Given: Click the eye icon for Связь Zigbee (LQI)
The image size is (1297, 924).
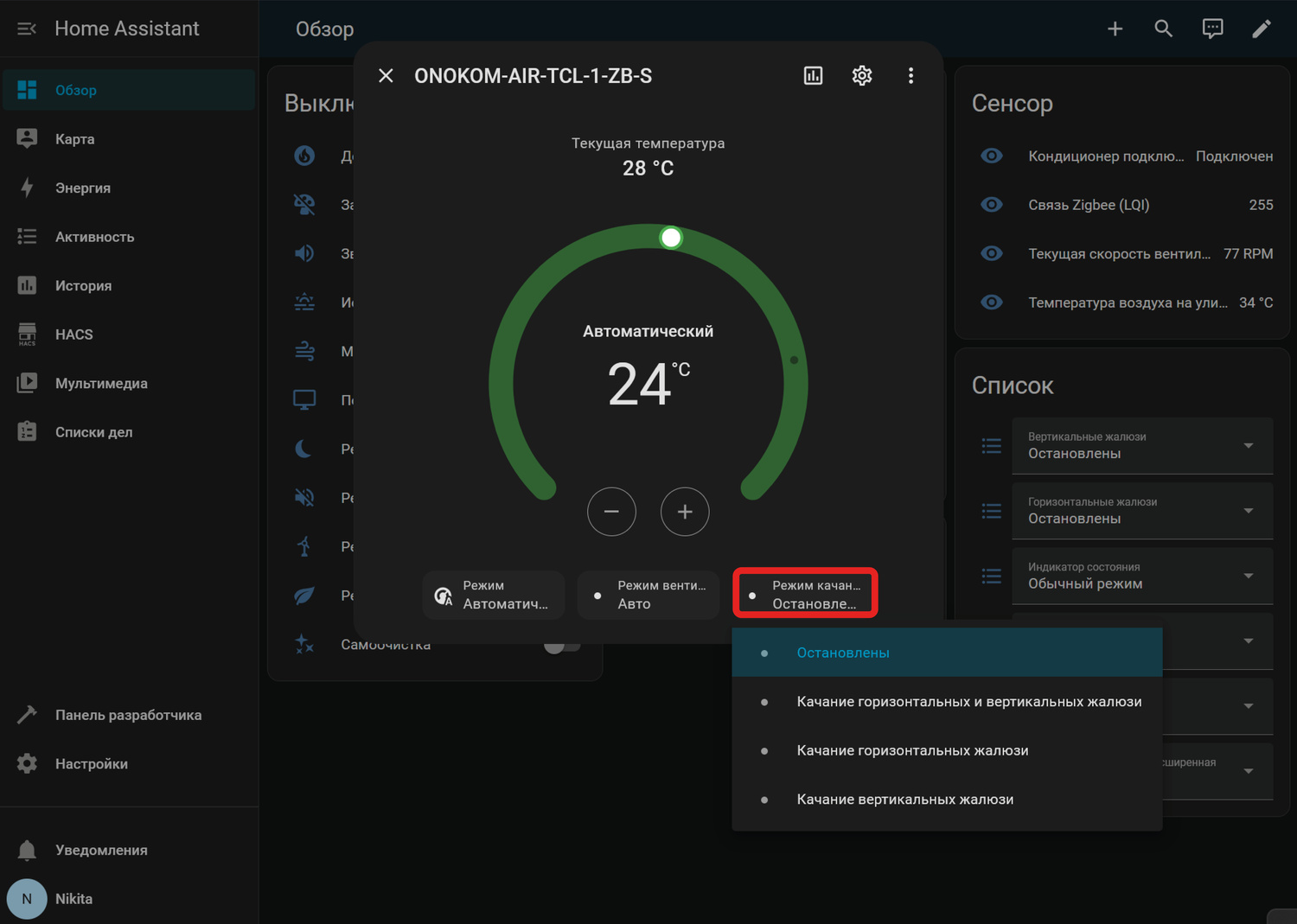Looking at the screenshot, I should point(992,205).
